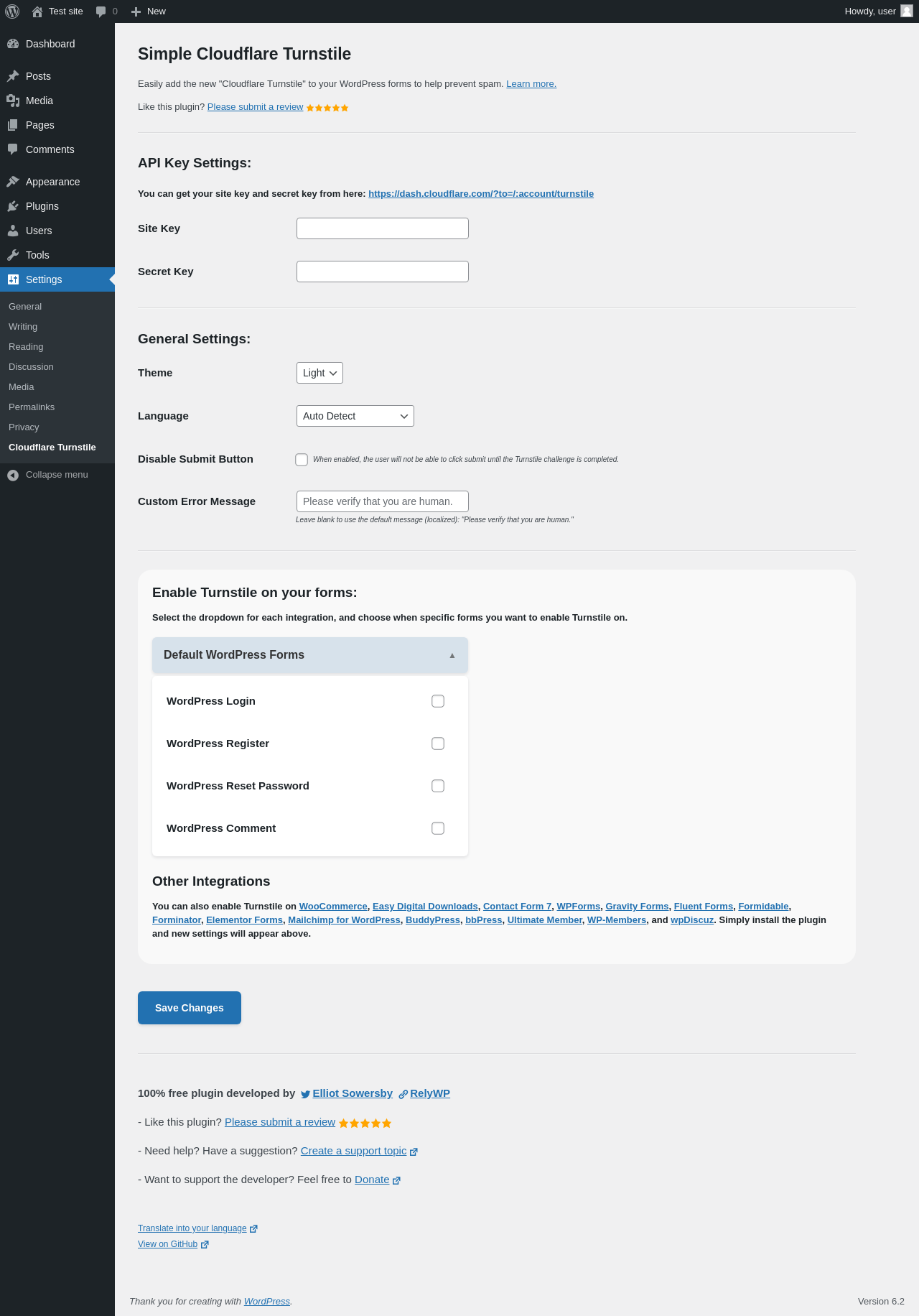Click the Create a support topic link
The width and height of the screenshot is (919, 1316).
pos(354,1151)
